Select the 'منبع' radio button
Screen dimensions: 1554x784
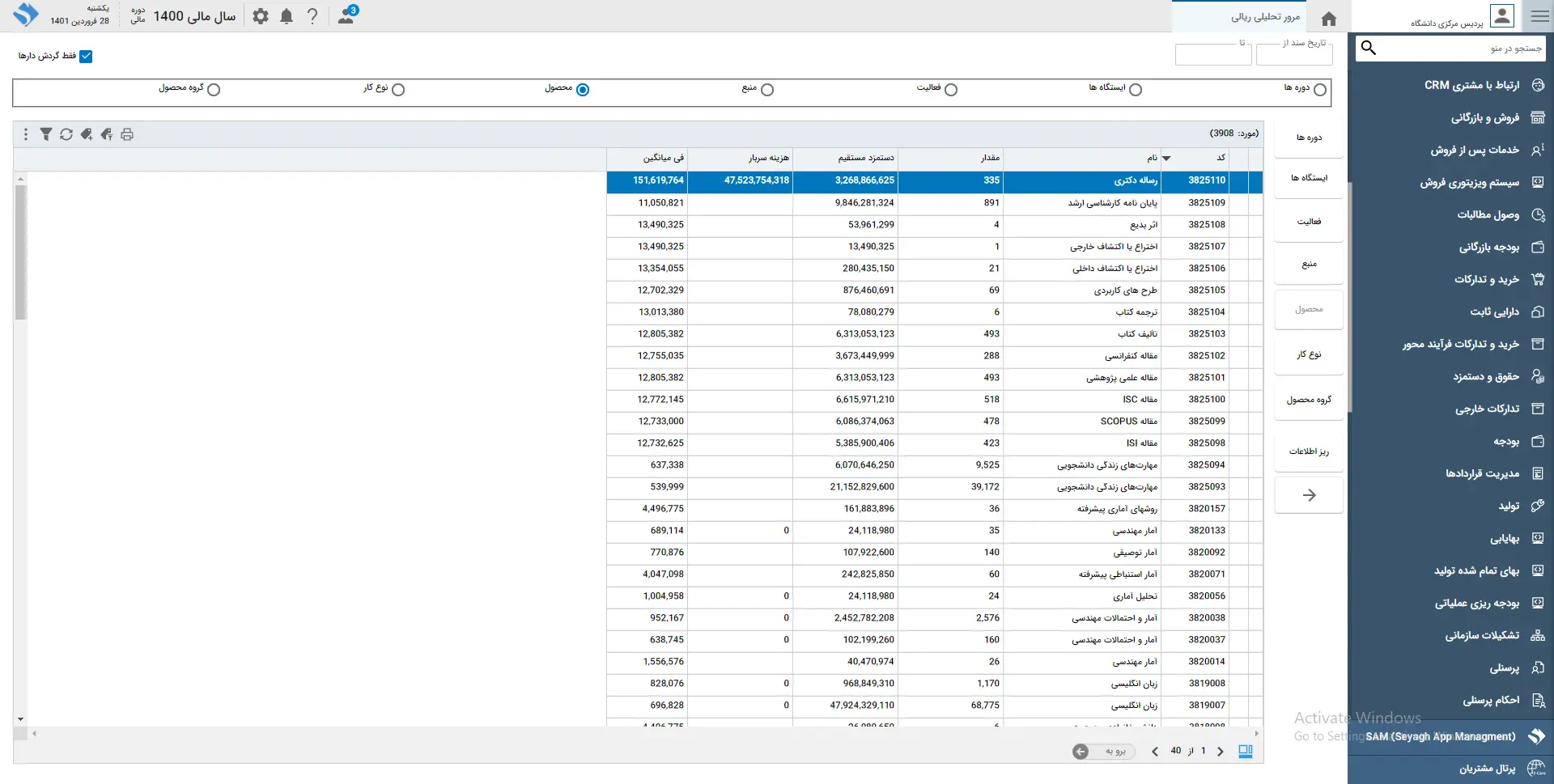point(767,90)
